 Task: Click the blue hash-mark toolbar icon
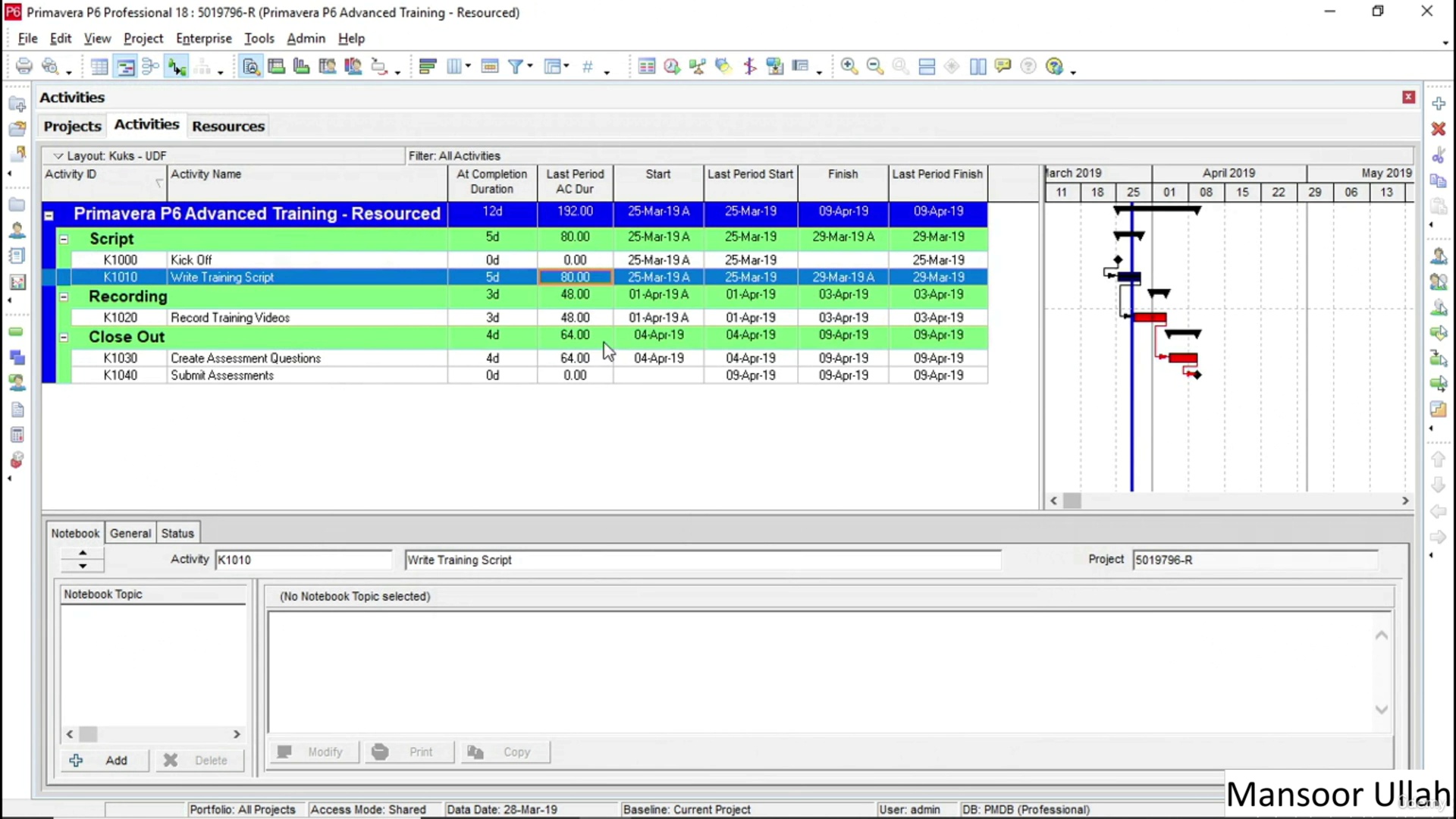pyautogui.click(x=588, y=67)
